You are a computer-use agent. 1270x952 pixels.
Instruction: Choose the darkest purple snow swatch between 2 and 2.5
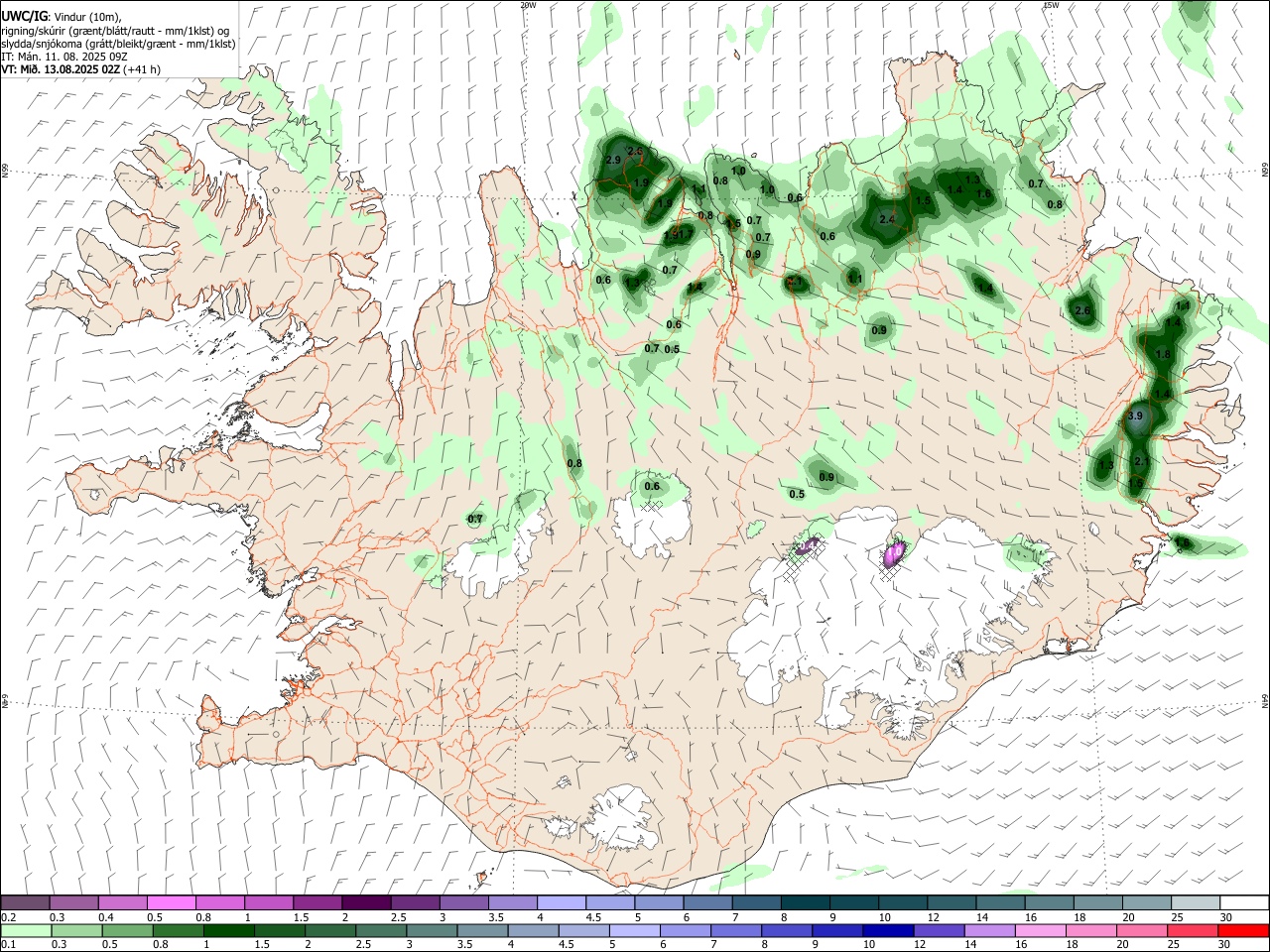tap(366, 903)
